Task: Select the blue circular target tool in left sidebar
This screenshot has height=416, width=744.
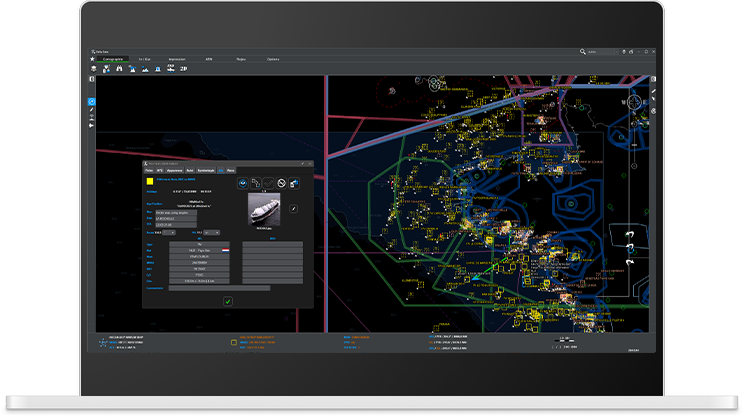Action: pyautogui.click(x=92, y=102)
